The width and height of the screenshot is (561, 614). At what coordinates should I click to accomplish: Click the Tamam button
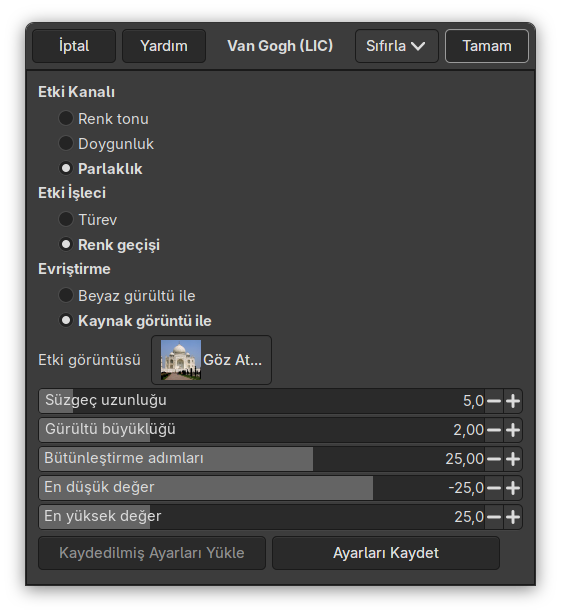coord(487,46)
